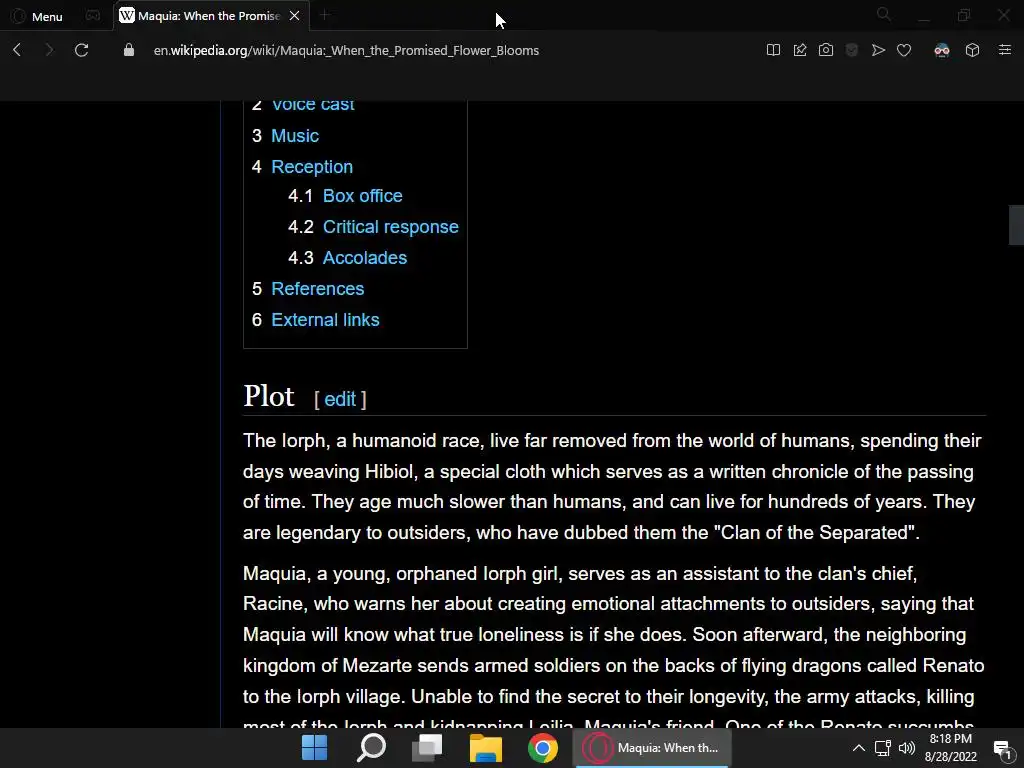Add page to bookmarks heart icon
The height and width of the screenshot is (768, 1024).
click(x=904, y=50)
